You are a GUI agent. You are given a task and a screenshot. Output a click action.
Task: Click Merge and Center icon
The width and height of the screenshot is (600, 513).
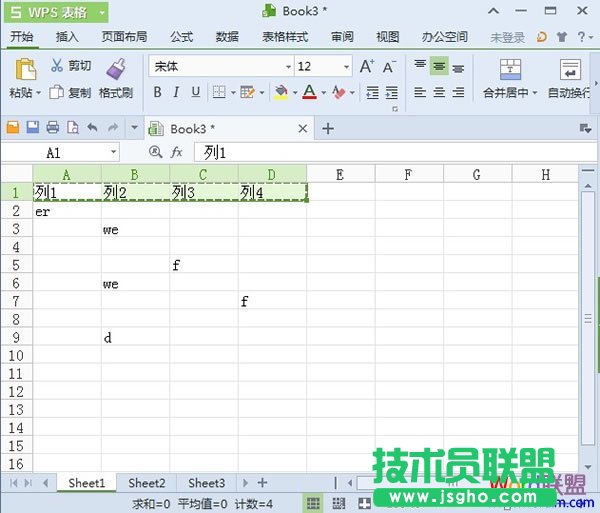click(x=510, y=69)
